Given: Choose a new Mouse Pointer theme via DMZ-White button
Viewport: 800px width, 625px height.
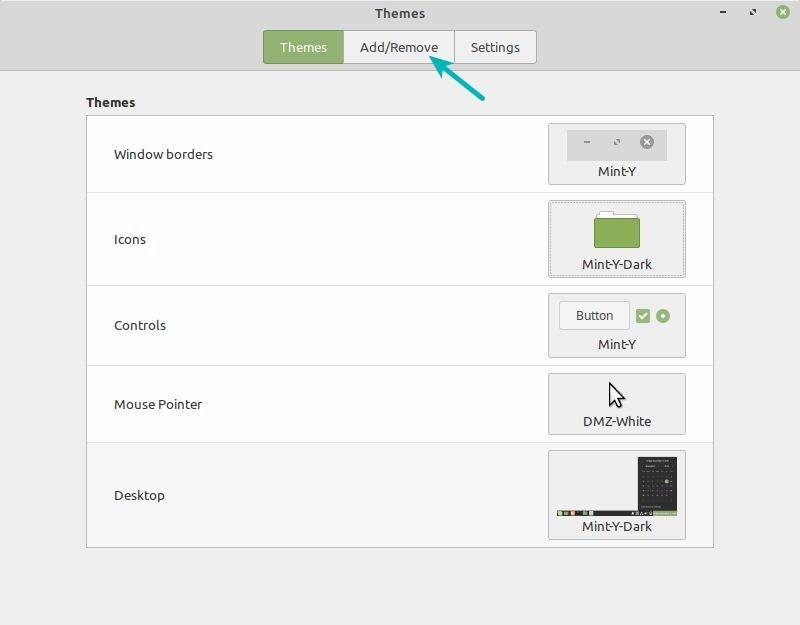Looking at the screenshot, I should point(617,403).
